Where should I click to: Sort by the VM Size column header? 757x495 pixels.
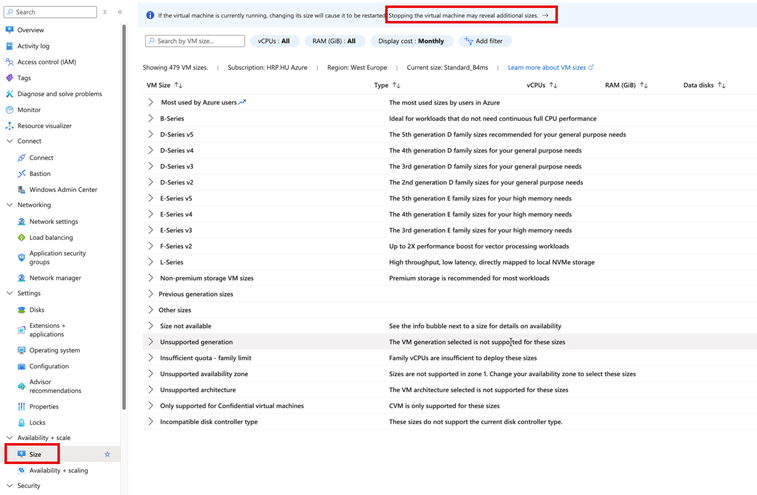coord(165,86)
